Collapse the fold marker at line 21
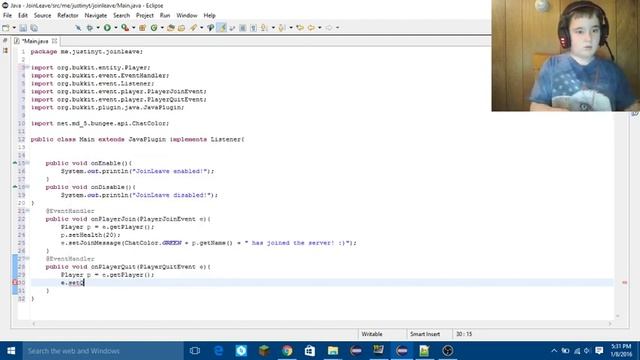This screenshot has width=640, height=360. tap(27, 211)
